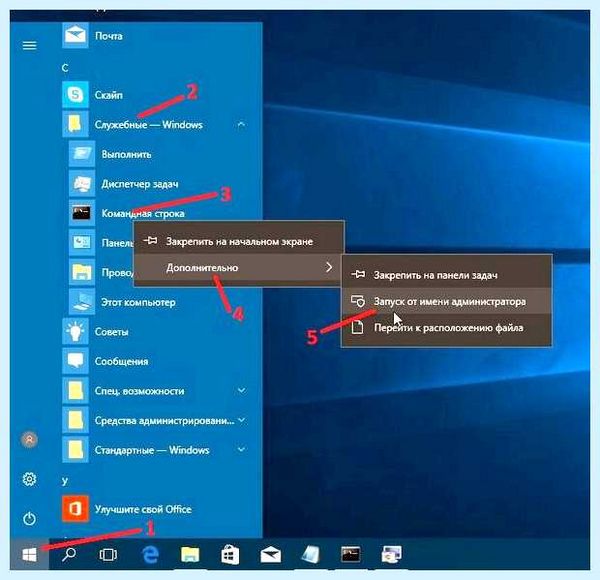The width and height of the screenshot is (600, 580).
Task: Click the Спец. возможности folder label
Action: (x=139, y=391)
